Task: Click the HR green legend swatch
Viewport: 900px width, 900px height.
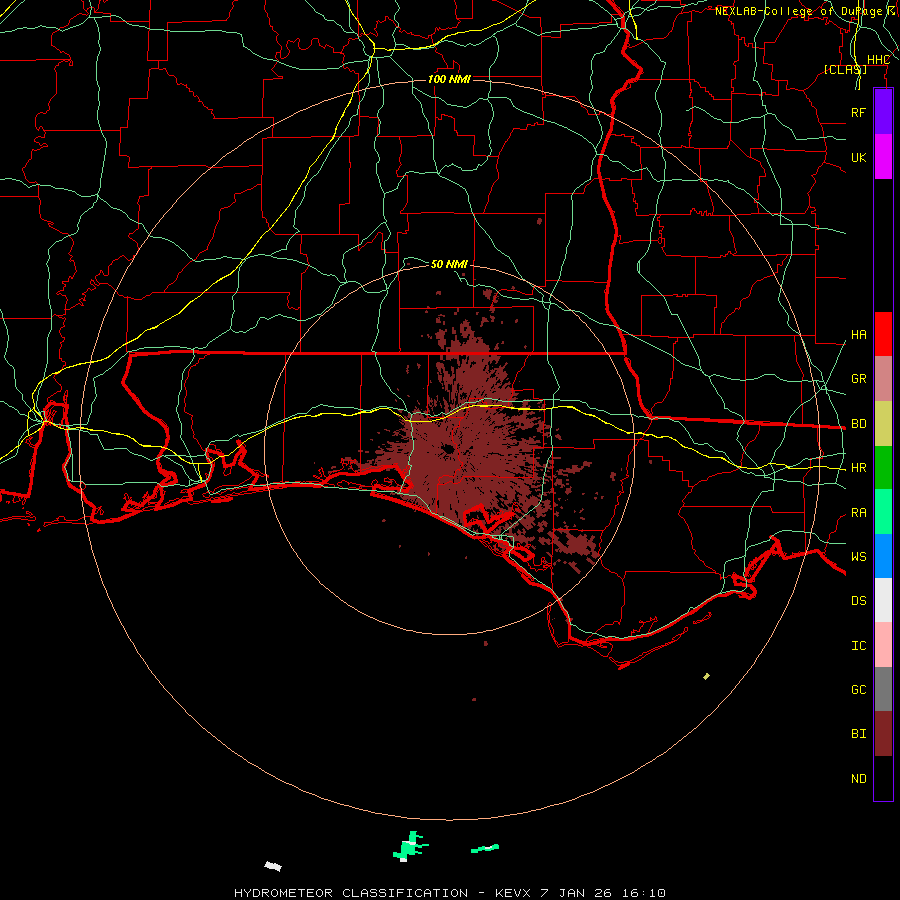Action: 883,468
